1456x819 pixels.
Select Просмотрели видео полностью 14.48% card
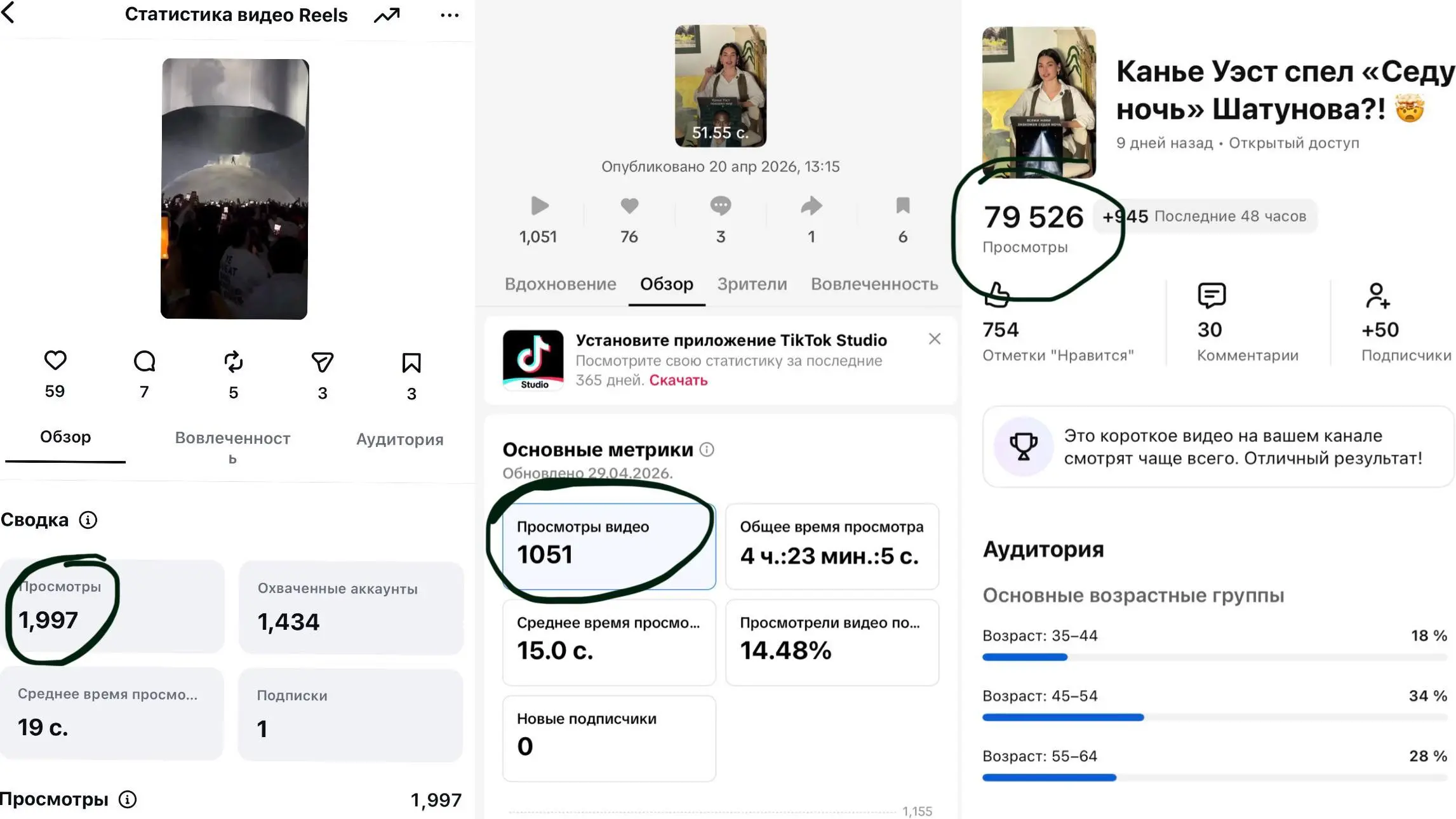coord(832,643)
